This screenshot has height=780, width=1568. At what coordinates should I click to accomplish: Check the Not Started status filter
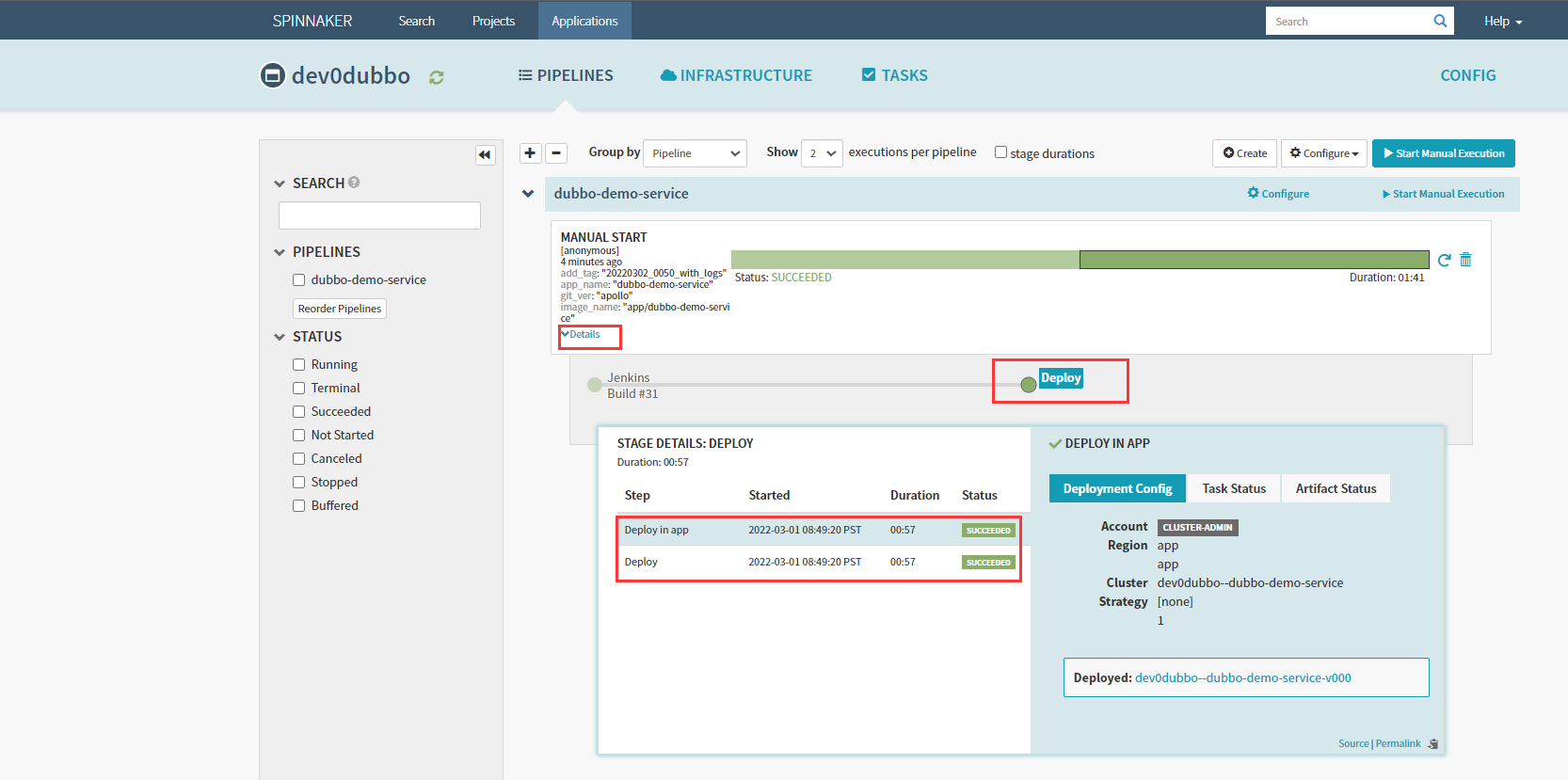click(x=298, y=435)
